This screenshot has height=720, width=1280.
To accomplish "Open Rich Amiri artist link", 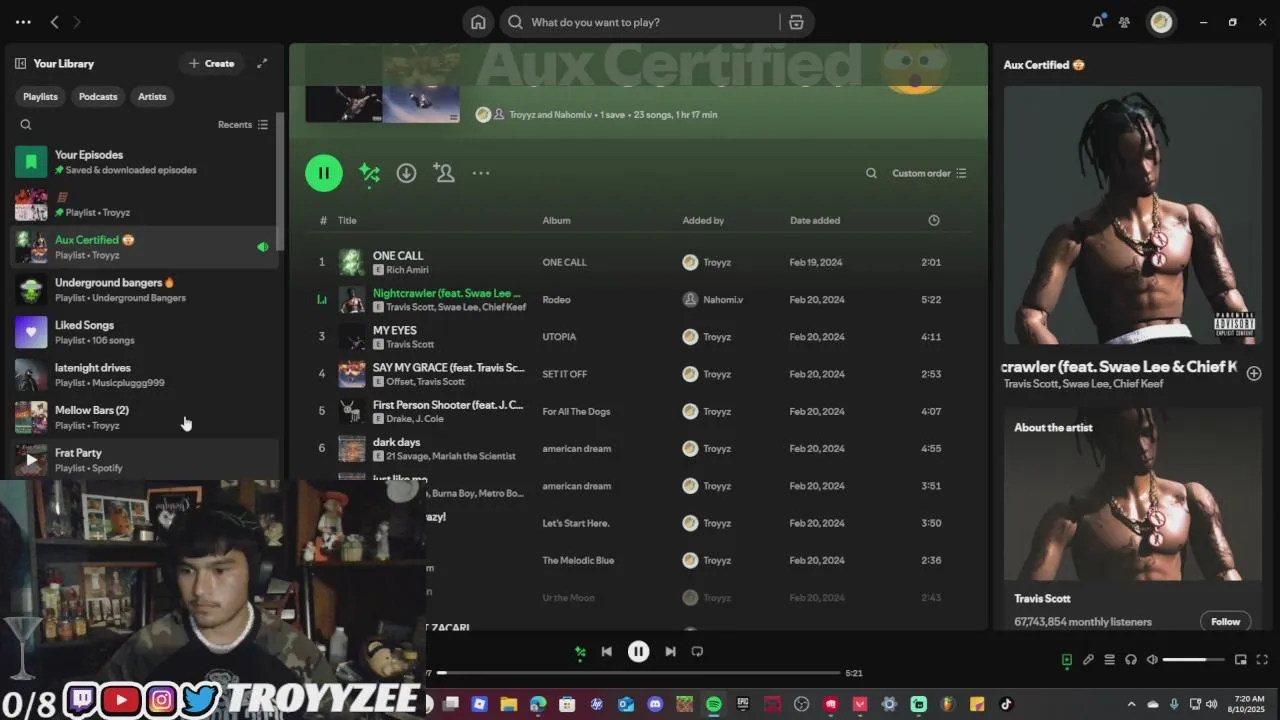I will click(407, 270).
